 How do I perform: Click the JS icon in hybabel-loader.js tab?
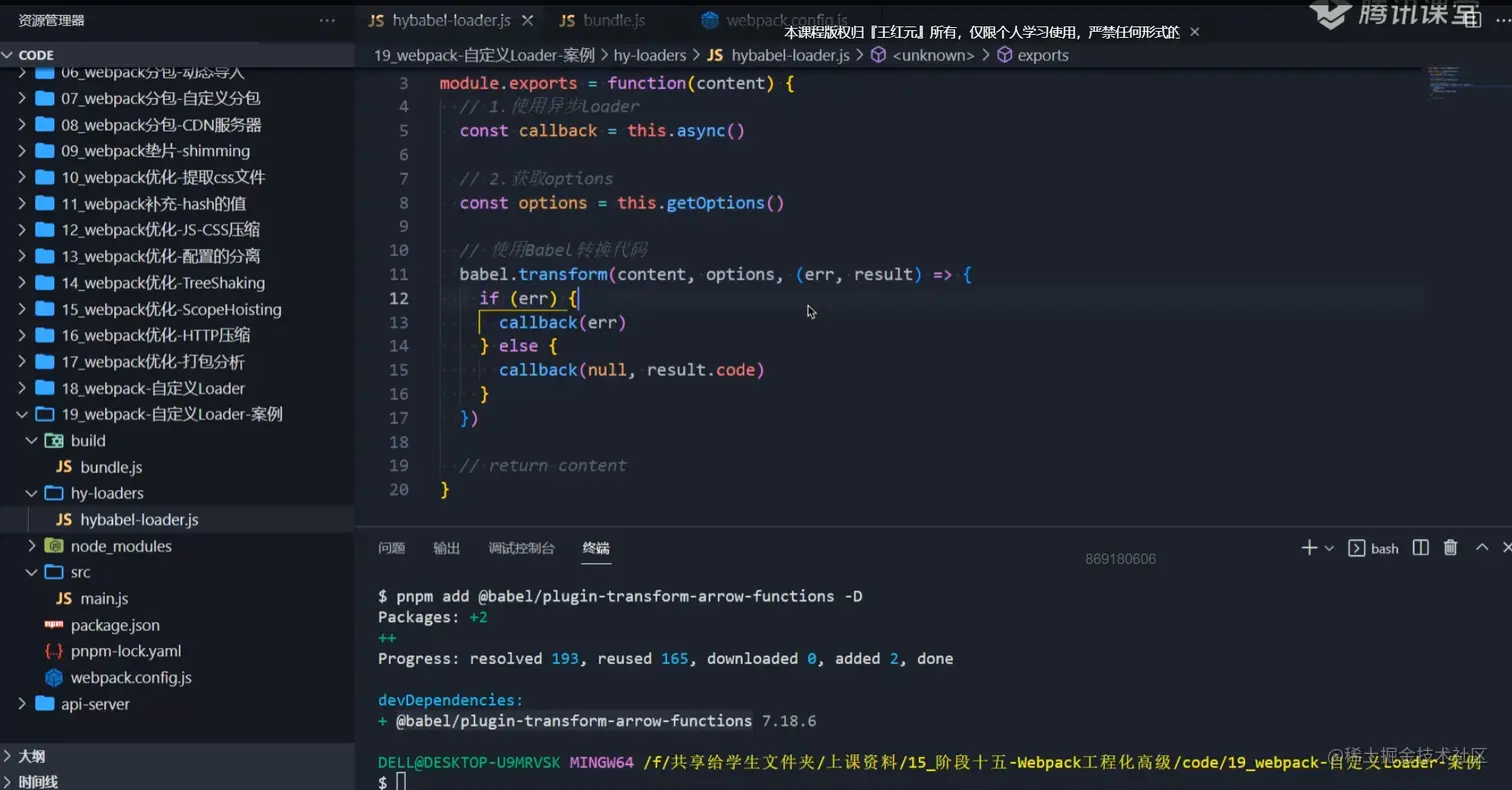(x=376, y=20)
